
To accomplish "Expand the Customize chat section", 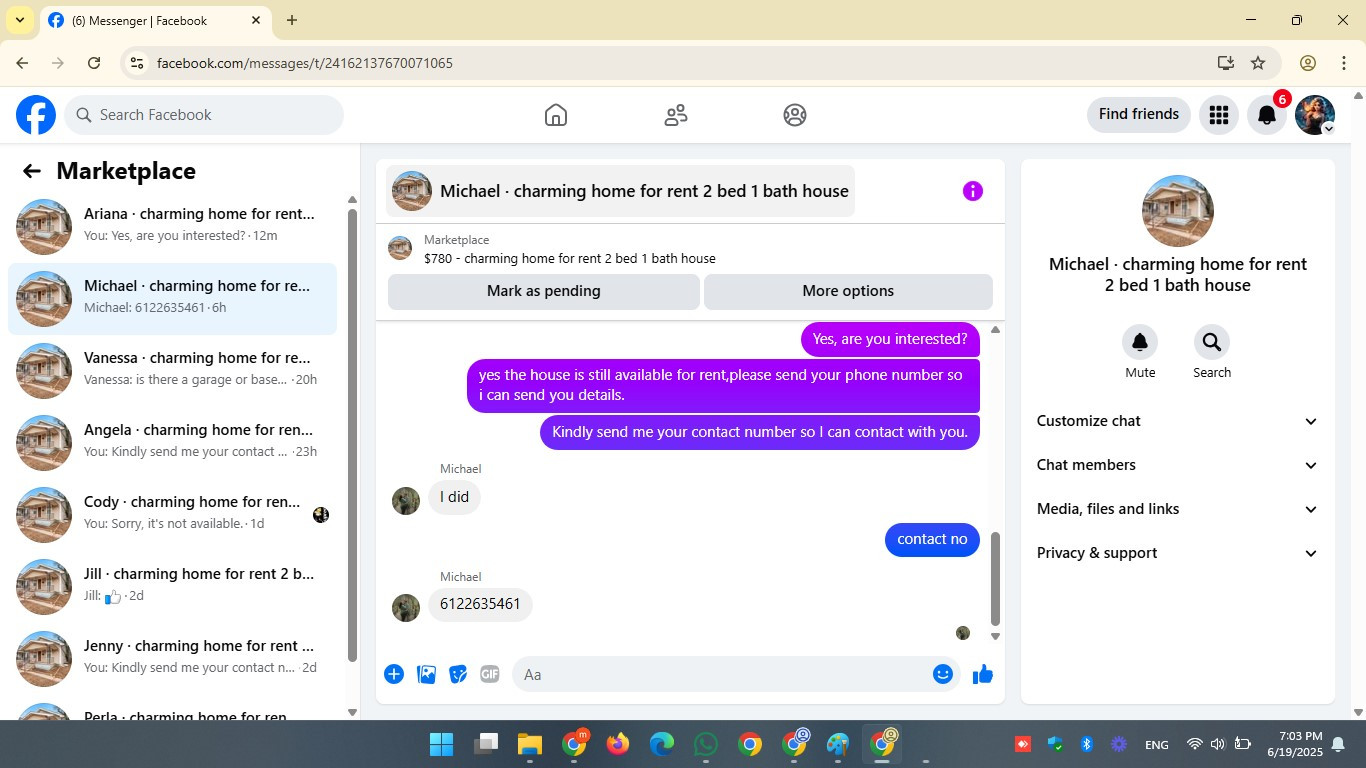I will tap(1178, 421).
